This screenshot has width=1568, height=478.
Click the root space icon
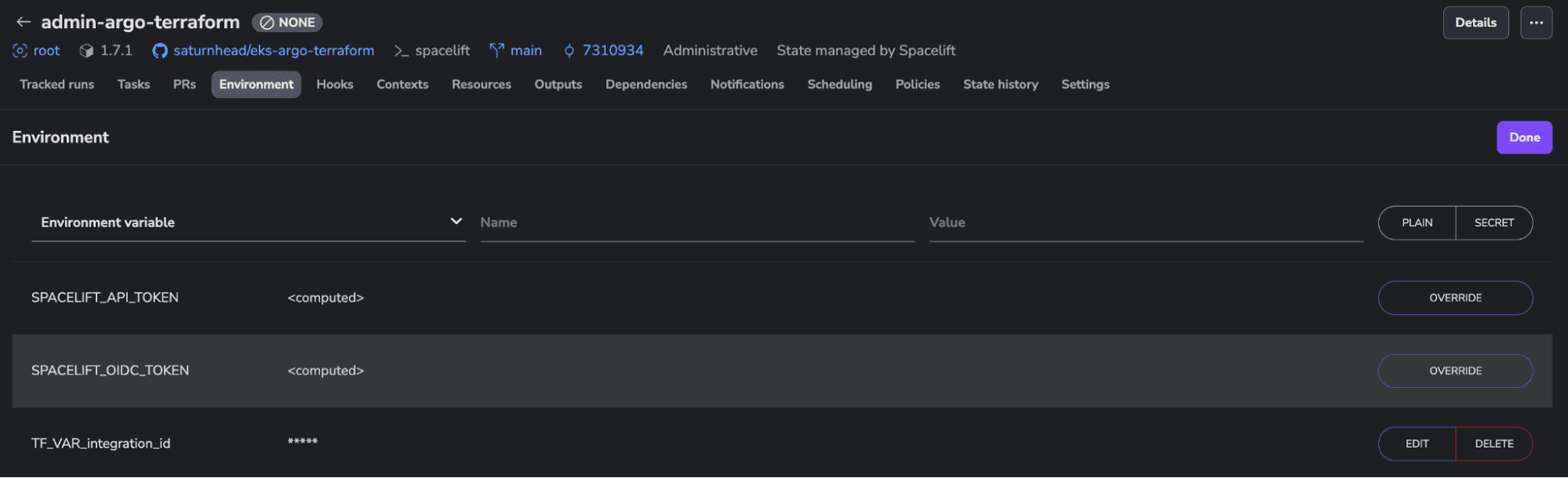20,51
